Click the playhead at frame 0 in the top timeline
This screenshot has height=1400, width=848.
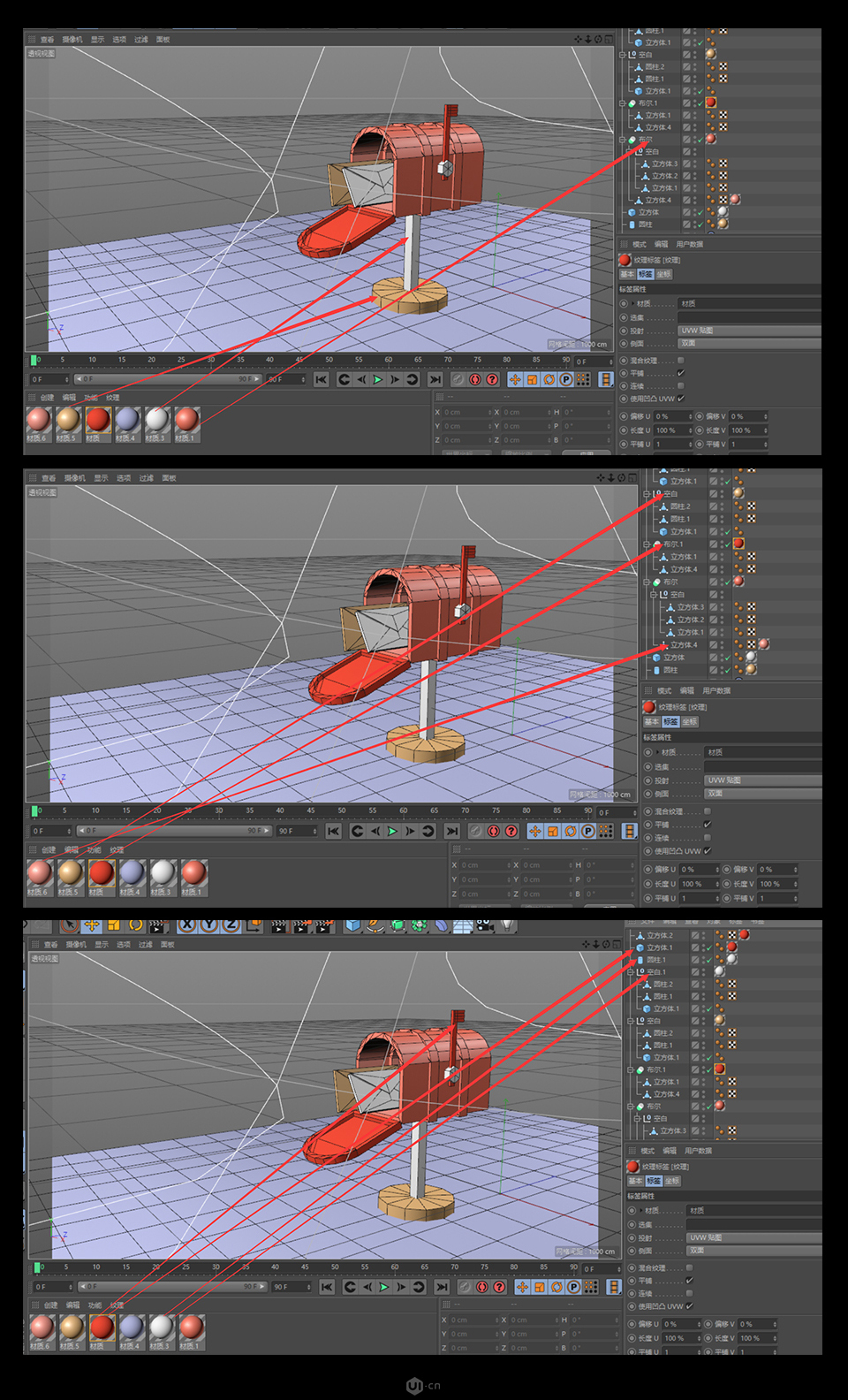pos(35,360)
